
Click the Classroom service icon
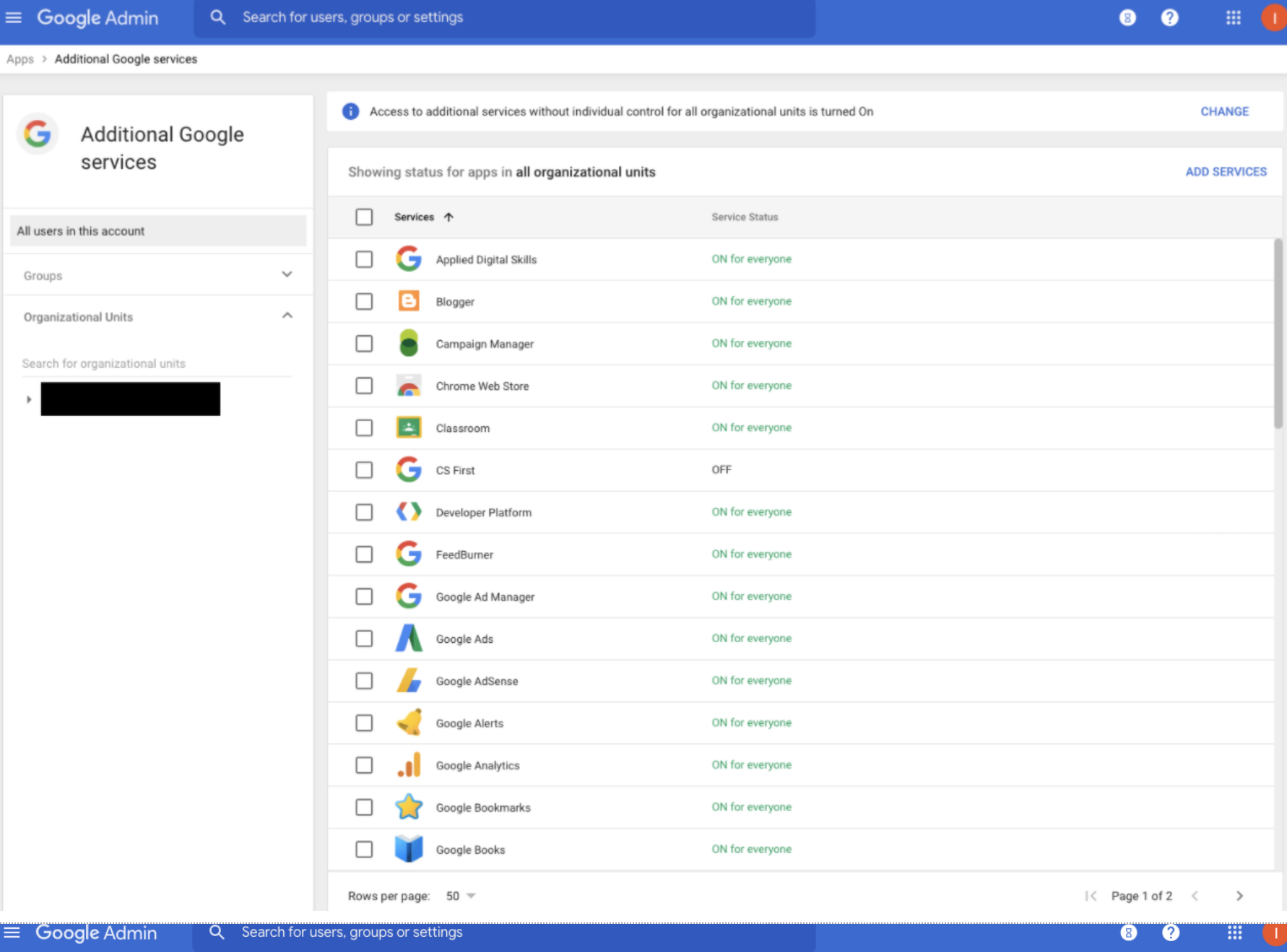click(409, 427)
